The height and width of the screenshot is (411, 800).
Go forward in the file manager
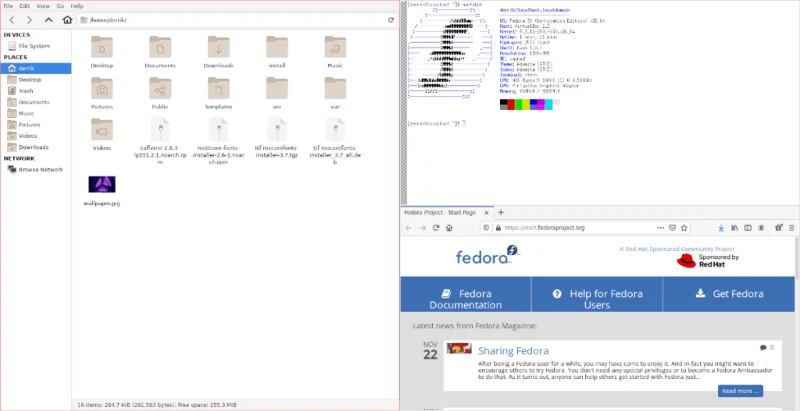[29, 20]
